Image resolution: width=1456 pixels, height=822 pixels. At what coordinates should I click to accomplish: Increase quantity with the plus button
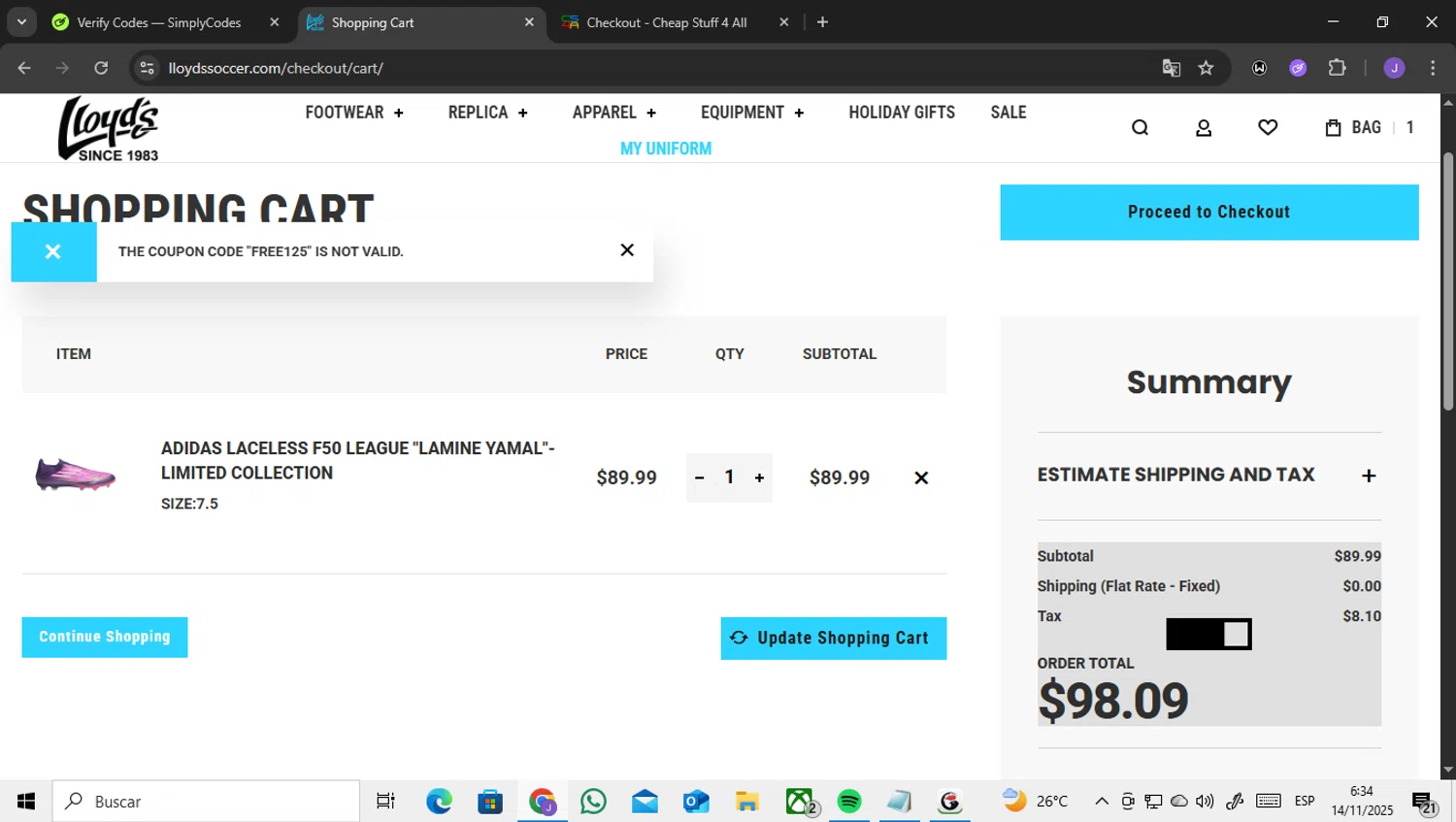(x=759, y=477)
